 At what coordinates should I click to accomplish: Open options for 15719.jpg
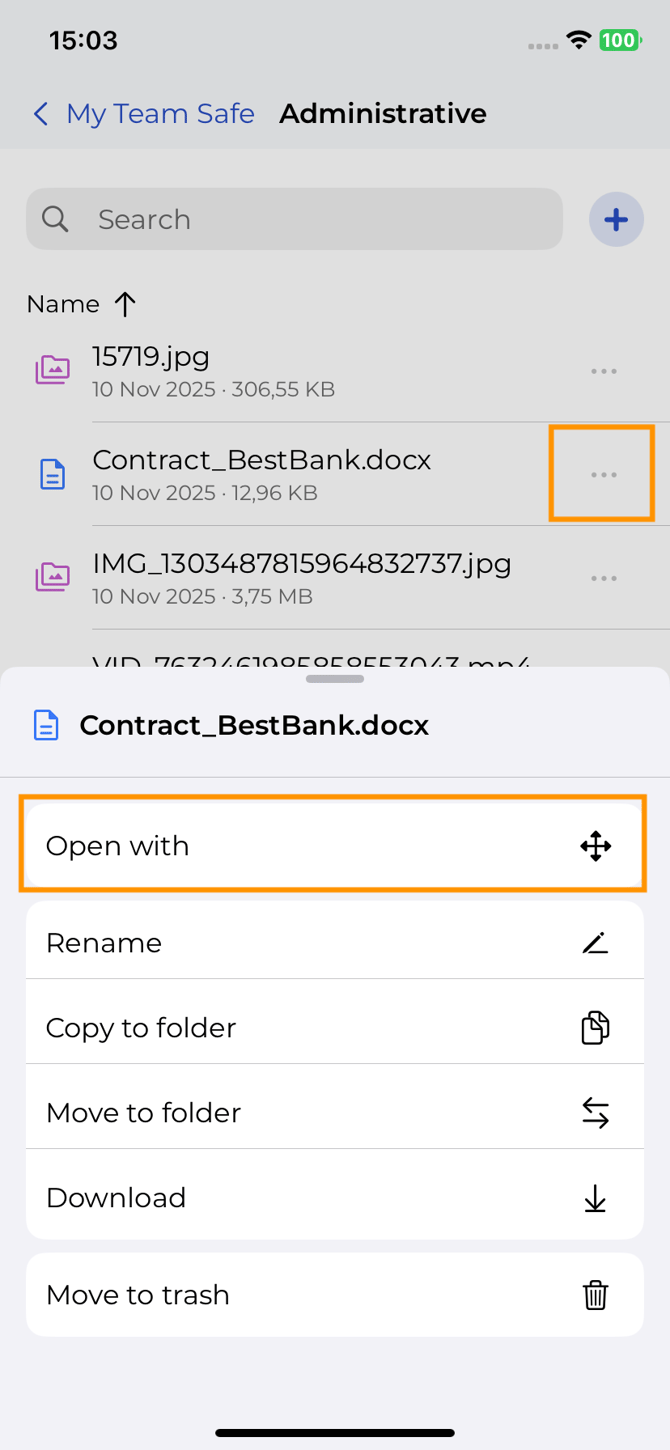pos(603,371)
